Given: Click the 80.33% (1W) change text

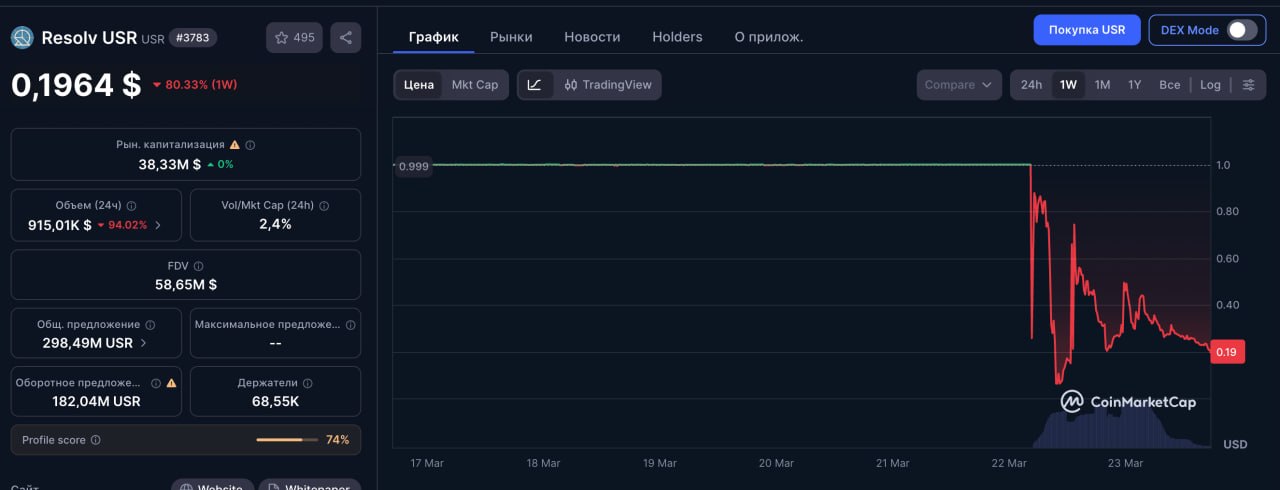Looking at the screenshot, I should pyautogui.click(x=201, y=85).
